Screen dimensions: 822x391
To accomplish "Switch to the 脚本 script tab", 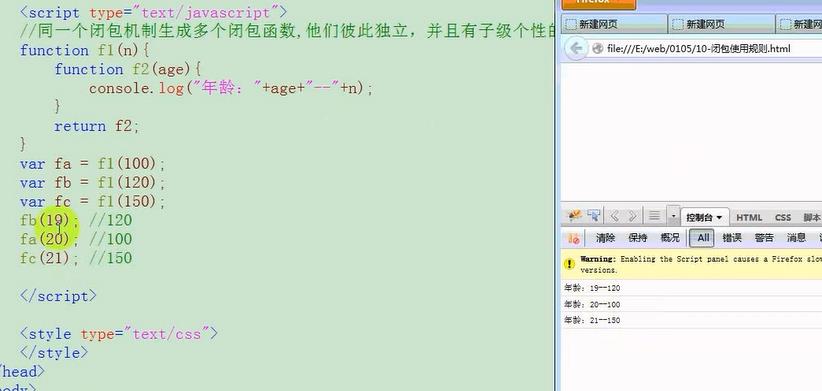I will click(812, 218).
